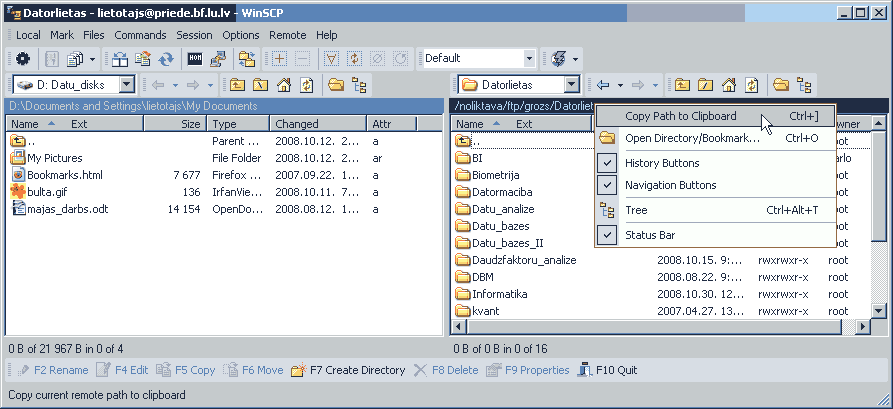Viewport: 893px width, 409px height.
Task: Open the D: Datu_disks drive dropdown
Action: [x=127, y=85]
